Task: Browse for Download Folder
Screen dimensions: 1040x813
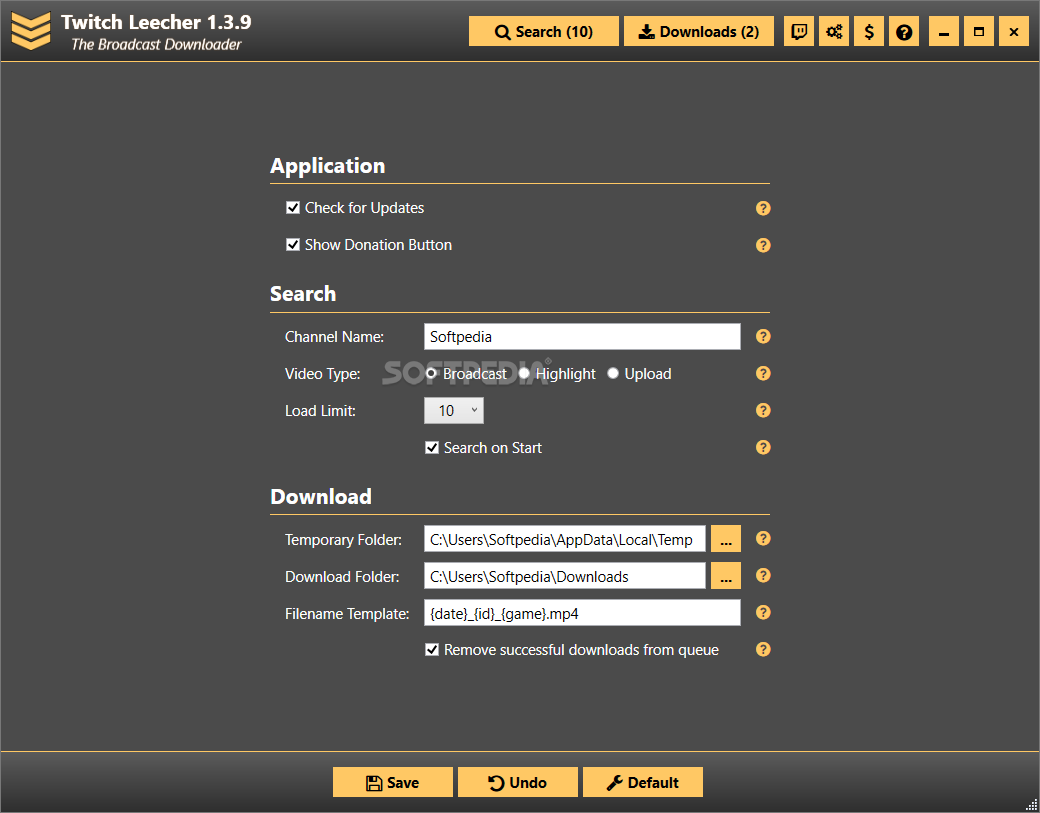Action: tap(726, 576)
